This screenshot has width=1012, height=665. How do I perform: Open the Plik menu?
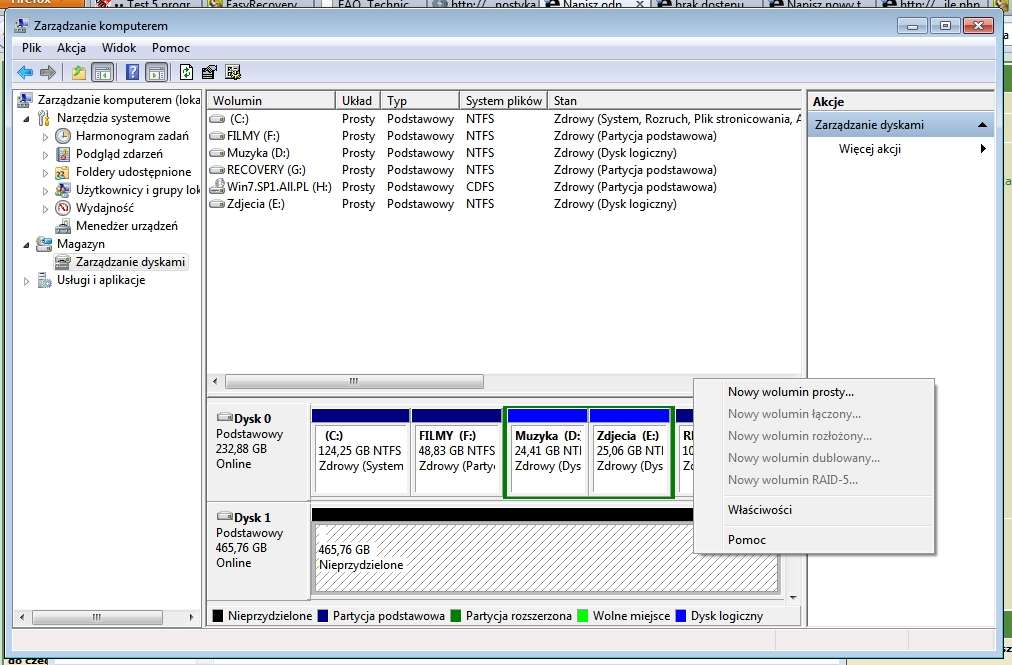[31, 48]
